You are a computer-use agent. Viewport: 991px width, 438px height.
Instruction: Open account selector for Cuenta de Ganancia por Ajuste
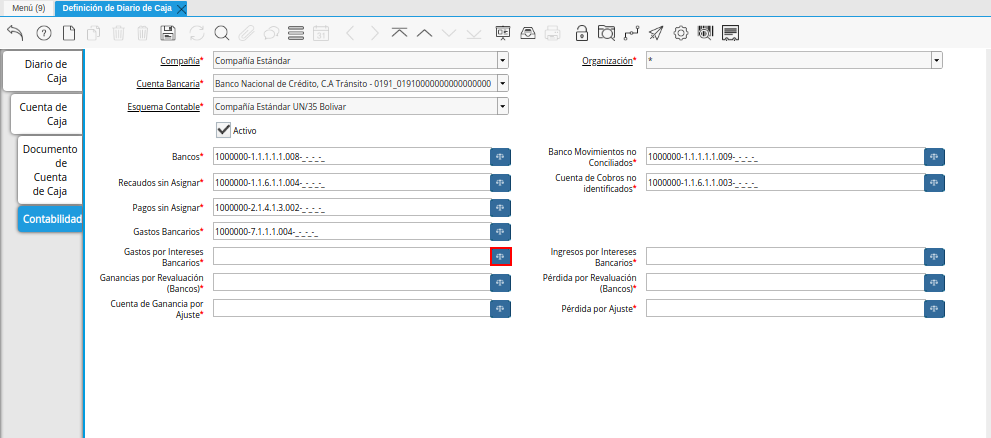point(501,308)
